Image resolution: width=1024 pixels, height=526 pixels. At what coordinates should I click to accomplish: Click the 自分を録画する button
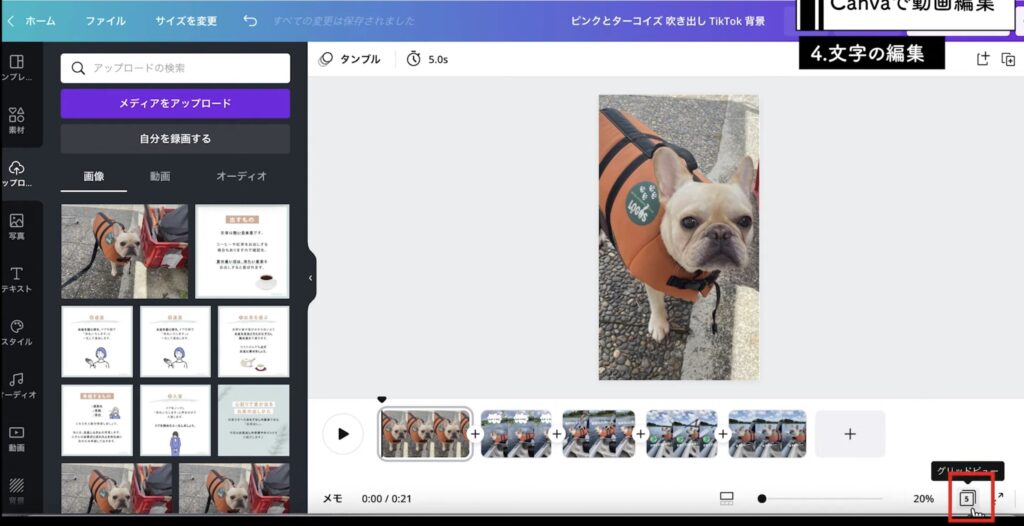coord(175,139)
